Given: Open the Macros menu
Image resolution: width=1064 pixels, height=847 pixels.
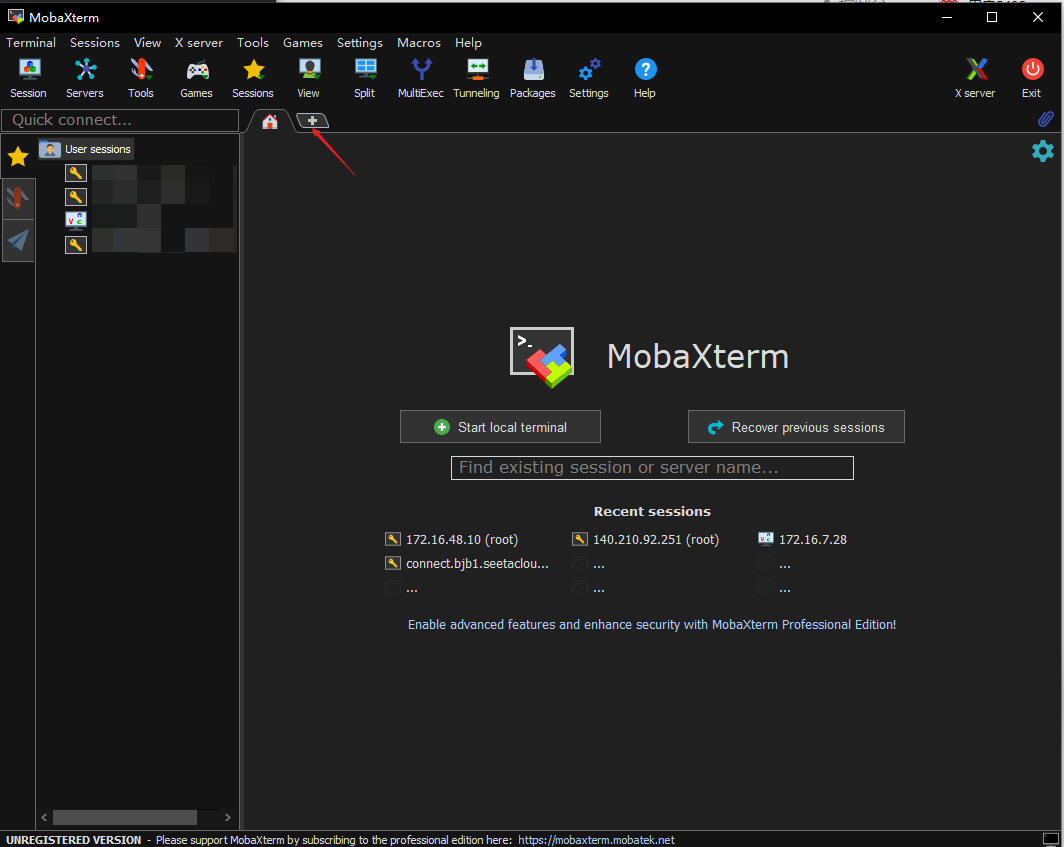Looking at the screenshot, I should click(418, 43).
